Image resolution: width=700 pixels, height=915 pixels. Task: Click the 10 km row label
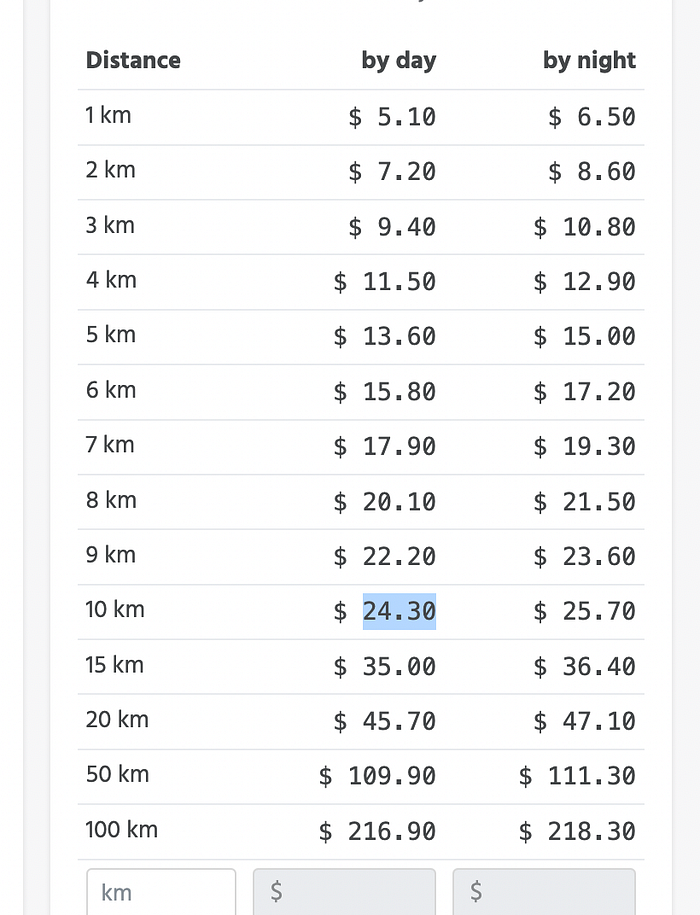pos(115,609)
